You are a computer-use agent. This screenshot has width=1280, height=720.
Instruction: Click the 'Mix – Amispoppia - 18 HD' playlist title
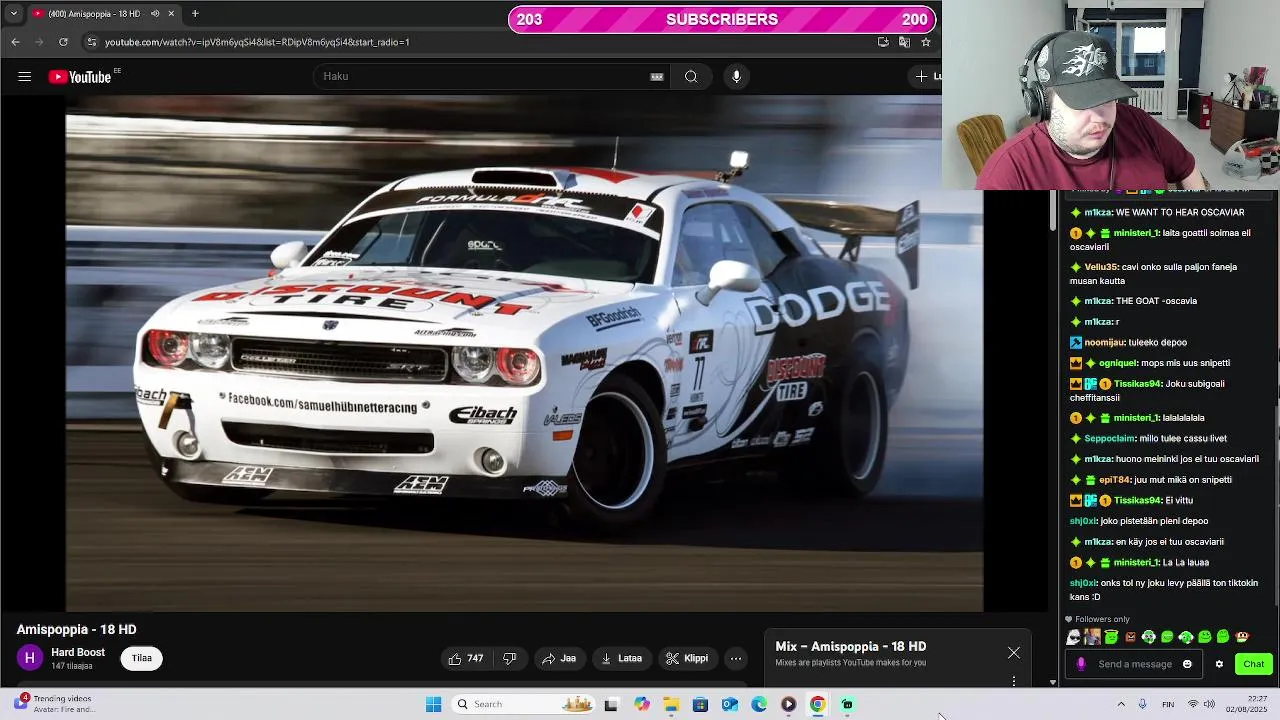pyautogui.click(x=851, y=646)
